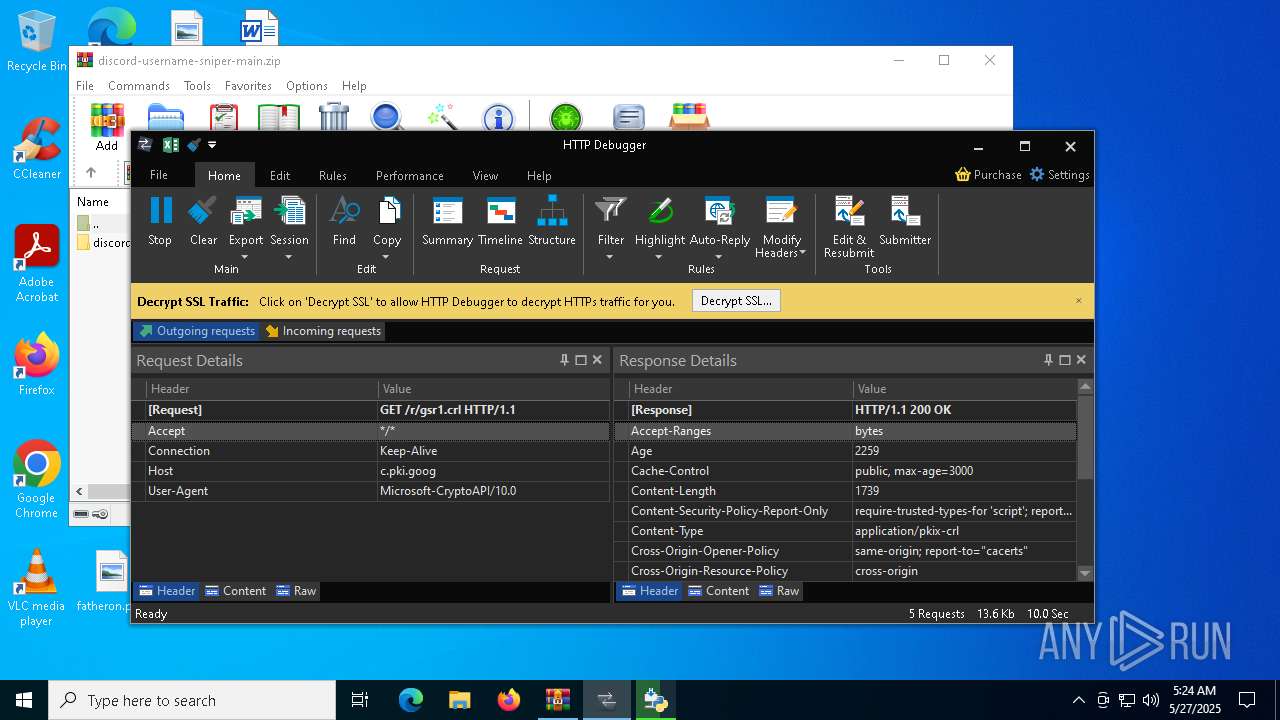The height and width of the screenshot is (720, 1280).
Task: Open the Submitter tool
Action: 905,221
